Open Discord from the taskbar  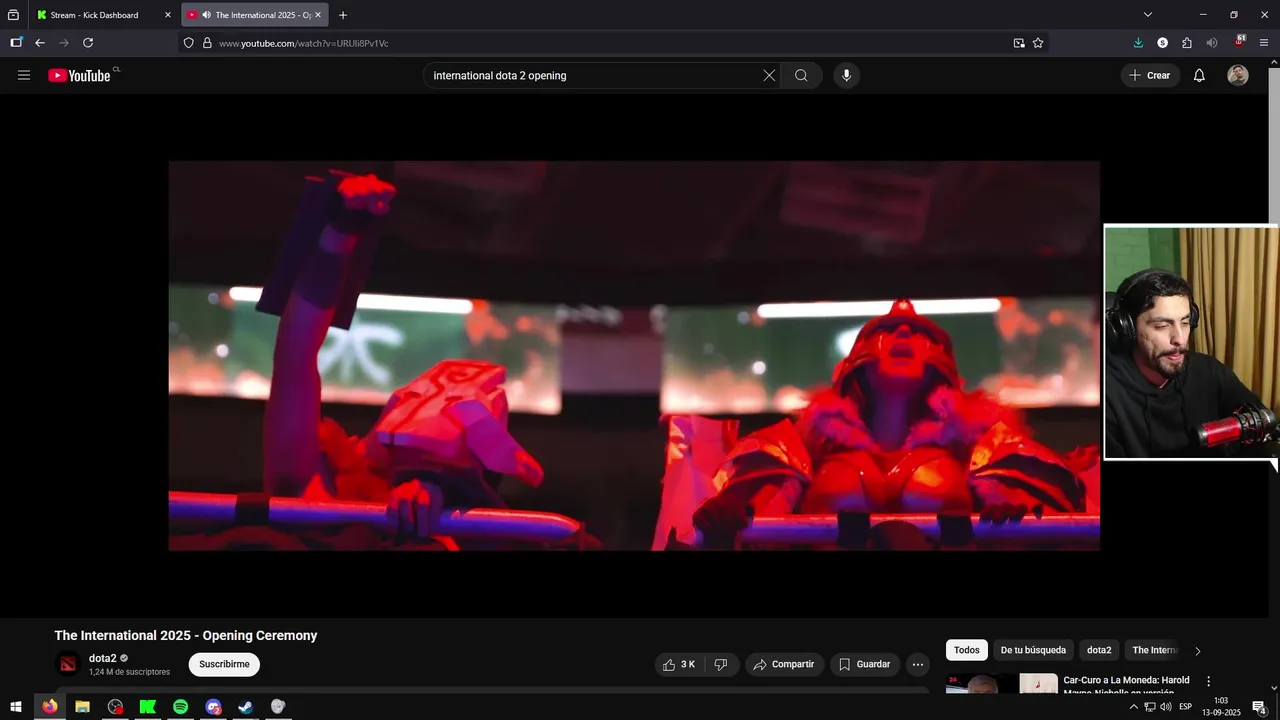pyautogui.click(x=213, y=707)
